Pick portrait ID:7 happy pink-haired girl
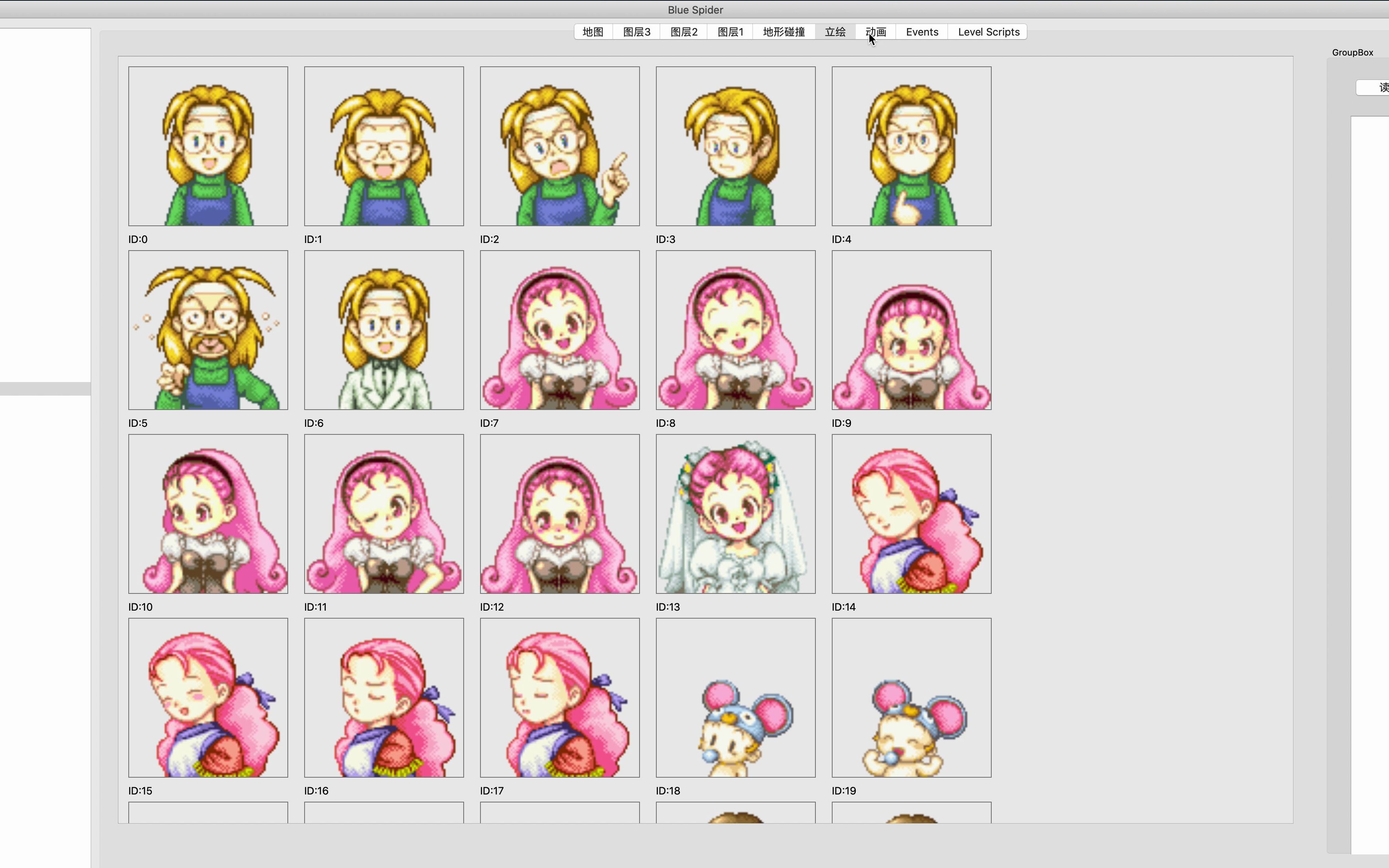1389x868 pixels. 560,330
